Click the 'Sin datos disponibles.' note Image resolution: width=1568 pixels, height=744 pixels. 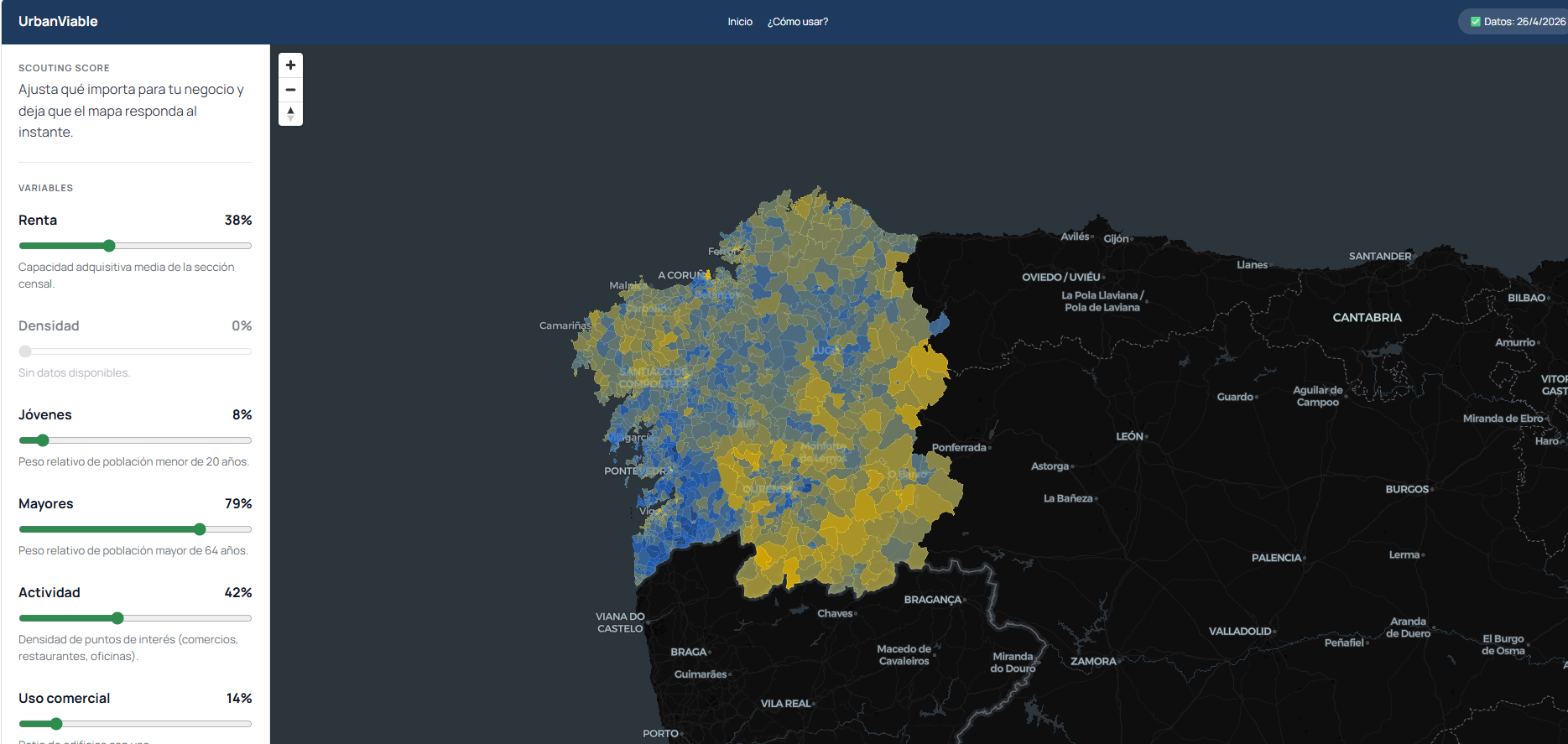pos(74,372)
